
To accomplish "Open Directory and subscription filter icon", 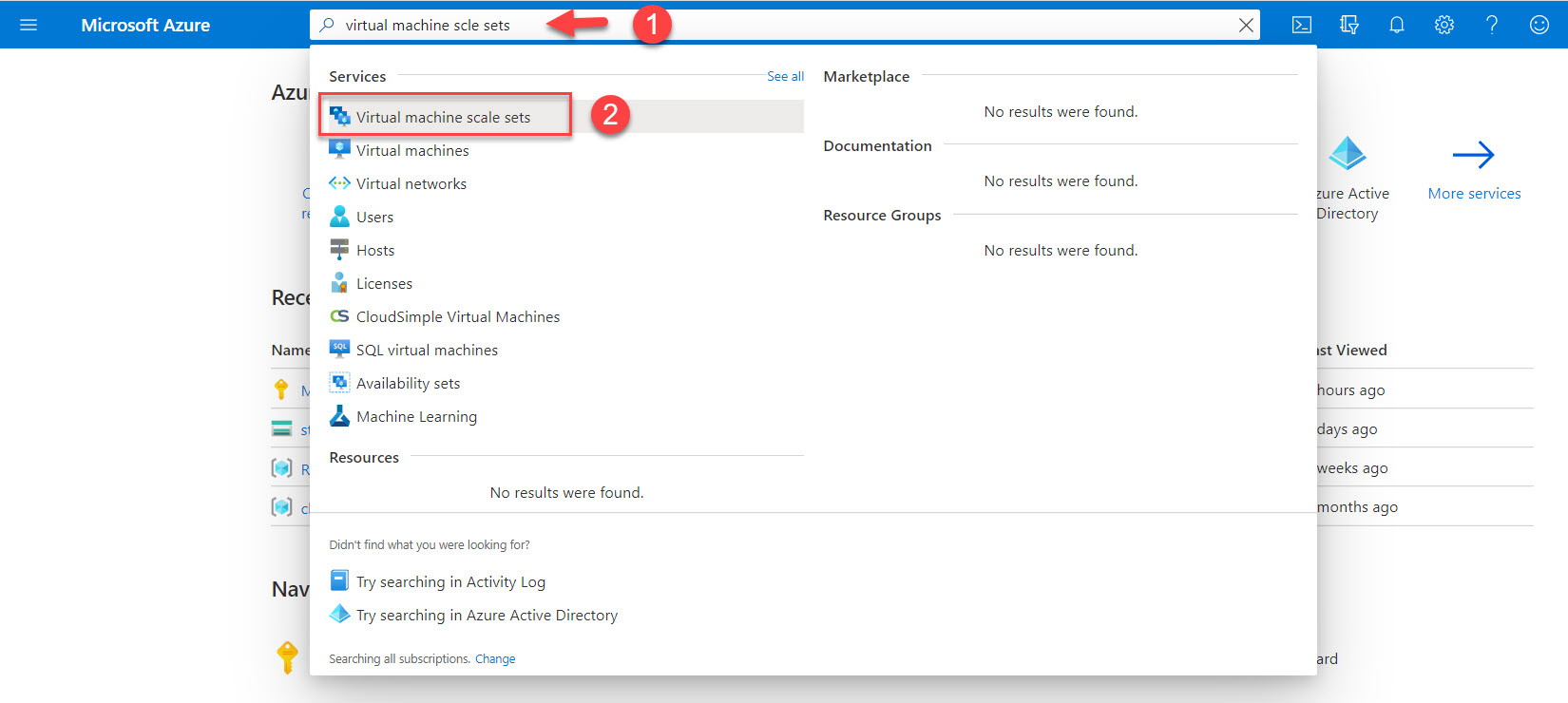I will coord(1348,25).
